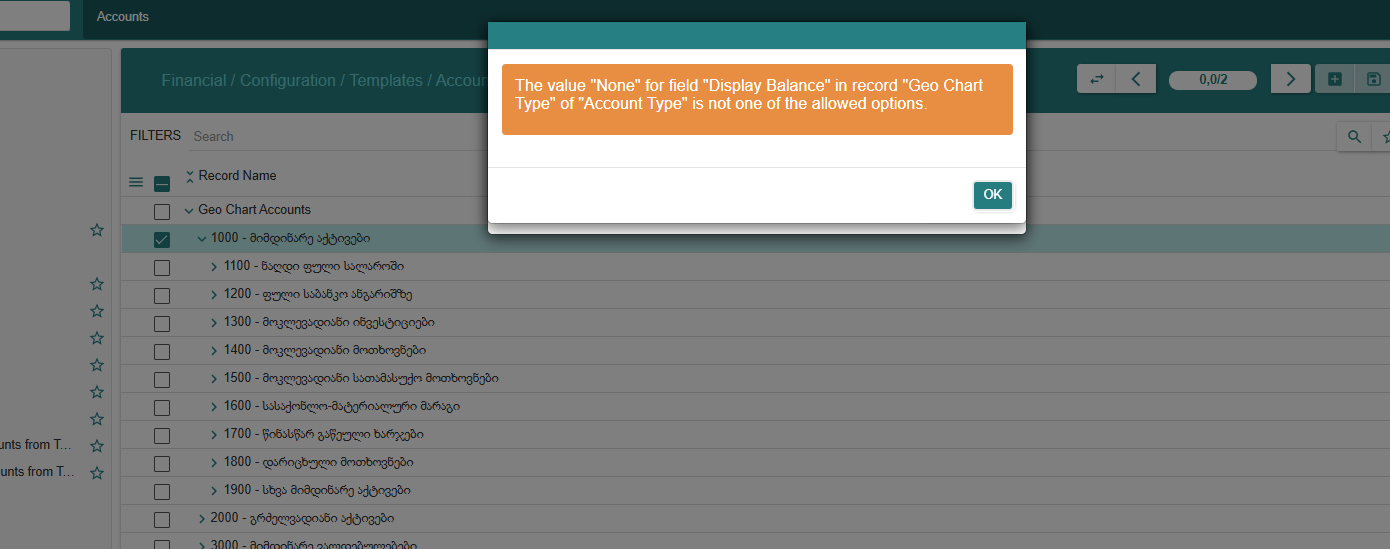Click the save floppy disk icon
Screen dimensions: 1390x549
point(1373,79)
